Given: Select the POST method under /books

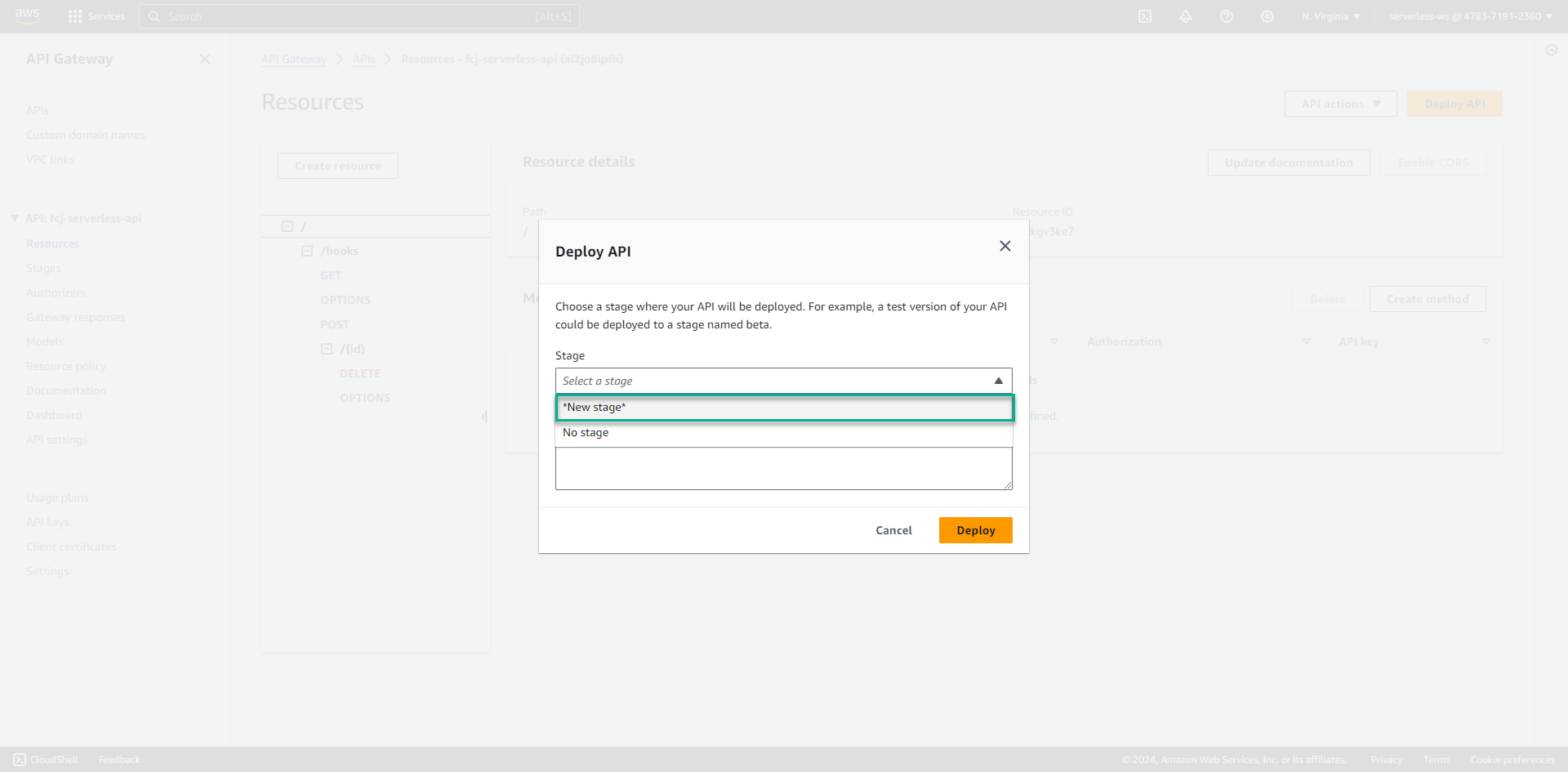Looking at the screenshot, I should pyautogui.click(x=335, y=324).
